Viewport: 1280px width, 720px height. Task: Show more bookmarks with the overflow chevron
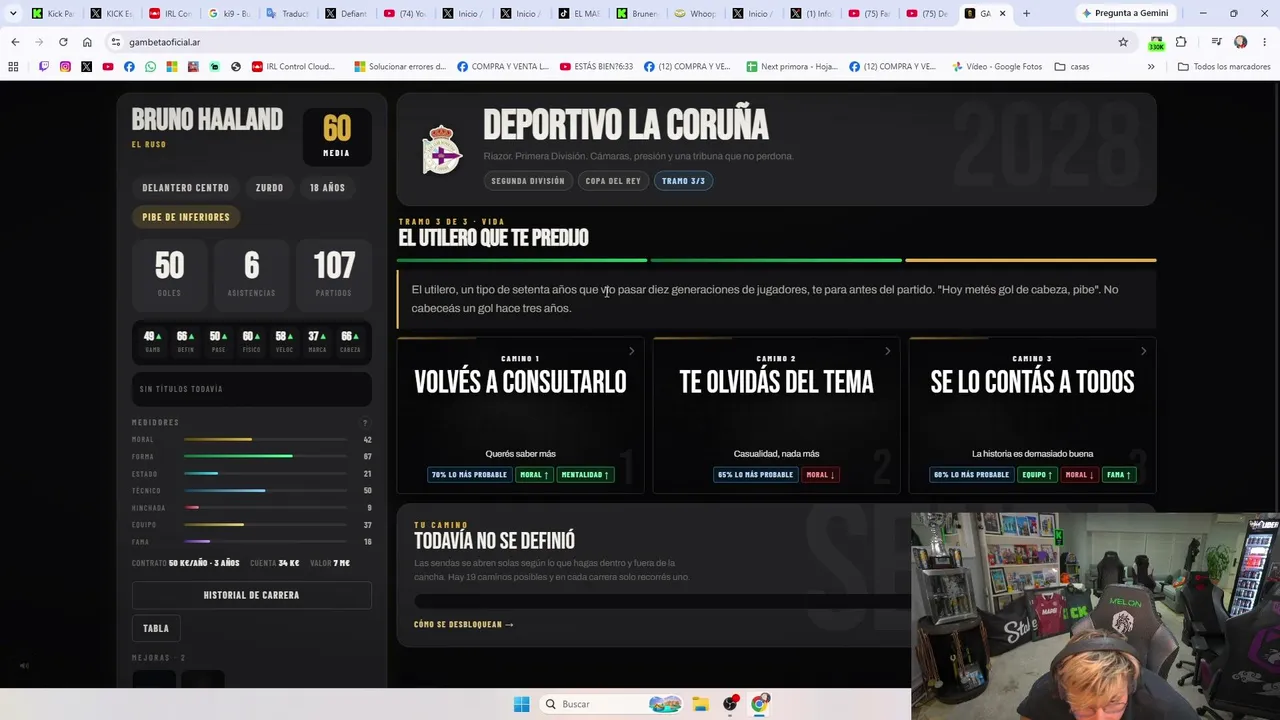tap(1151, 67)
